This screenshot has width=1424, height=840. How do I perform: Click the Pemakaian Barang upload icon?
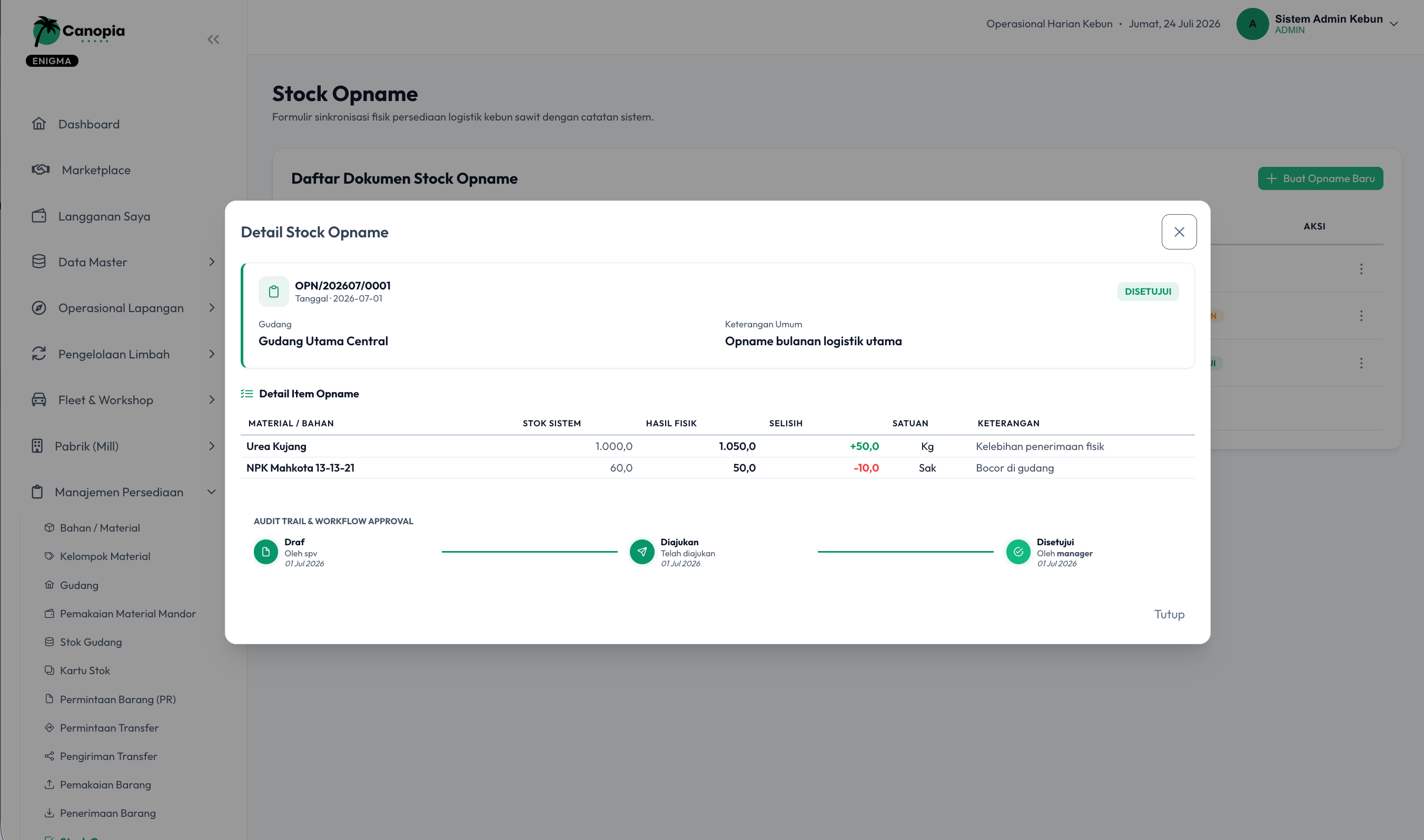coord(50,785)
